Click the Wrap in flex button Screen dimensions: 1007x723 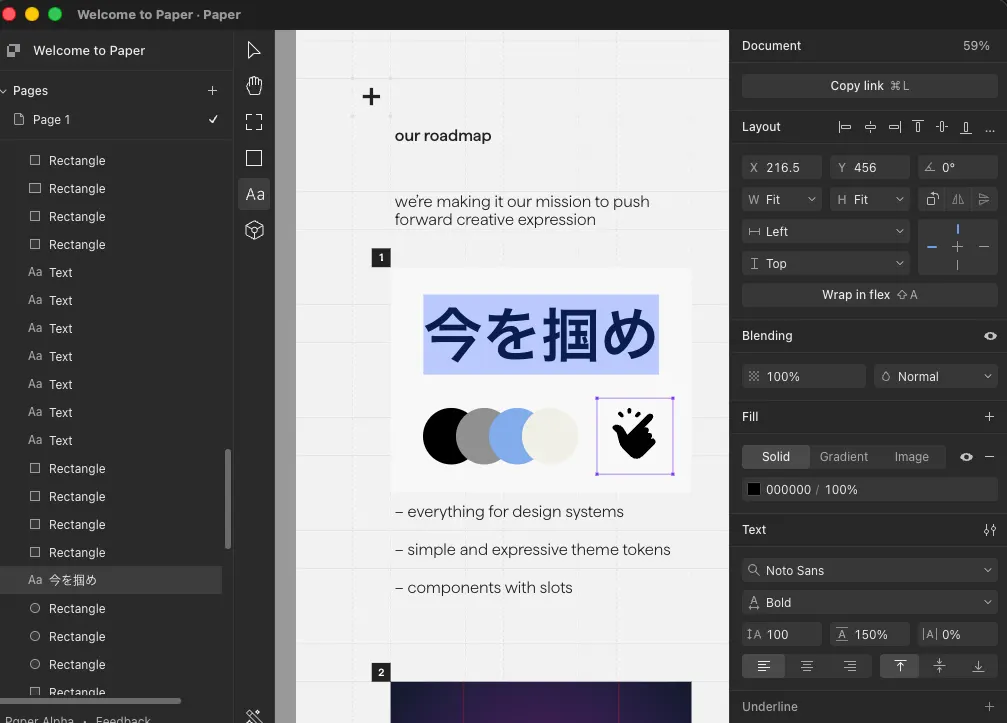[870, 295]
